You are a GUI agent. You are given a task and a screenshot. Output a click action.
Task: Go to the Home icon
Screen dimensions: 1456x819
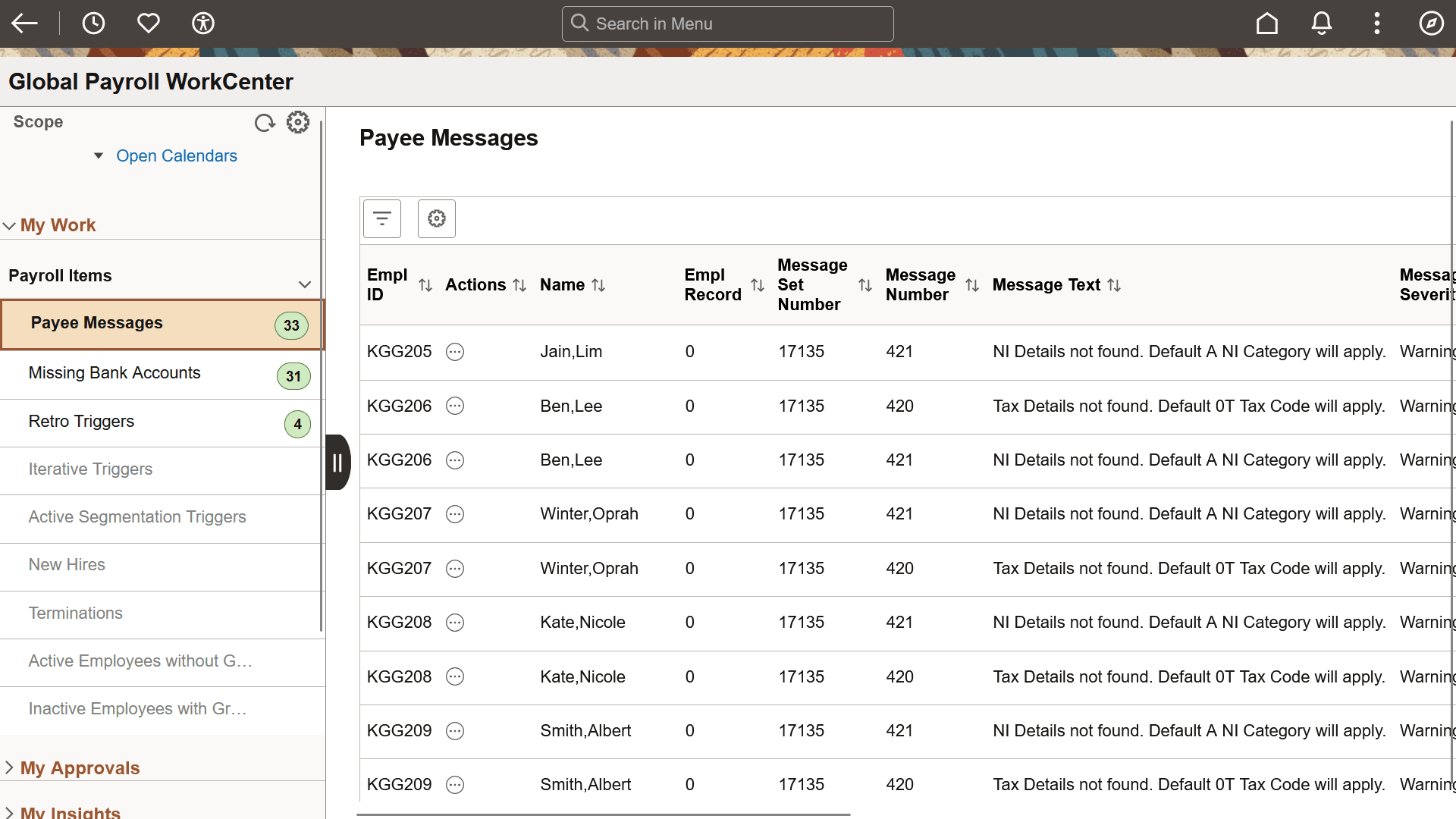tap(1266, 23)
